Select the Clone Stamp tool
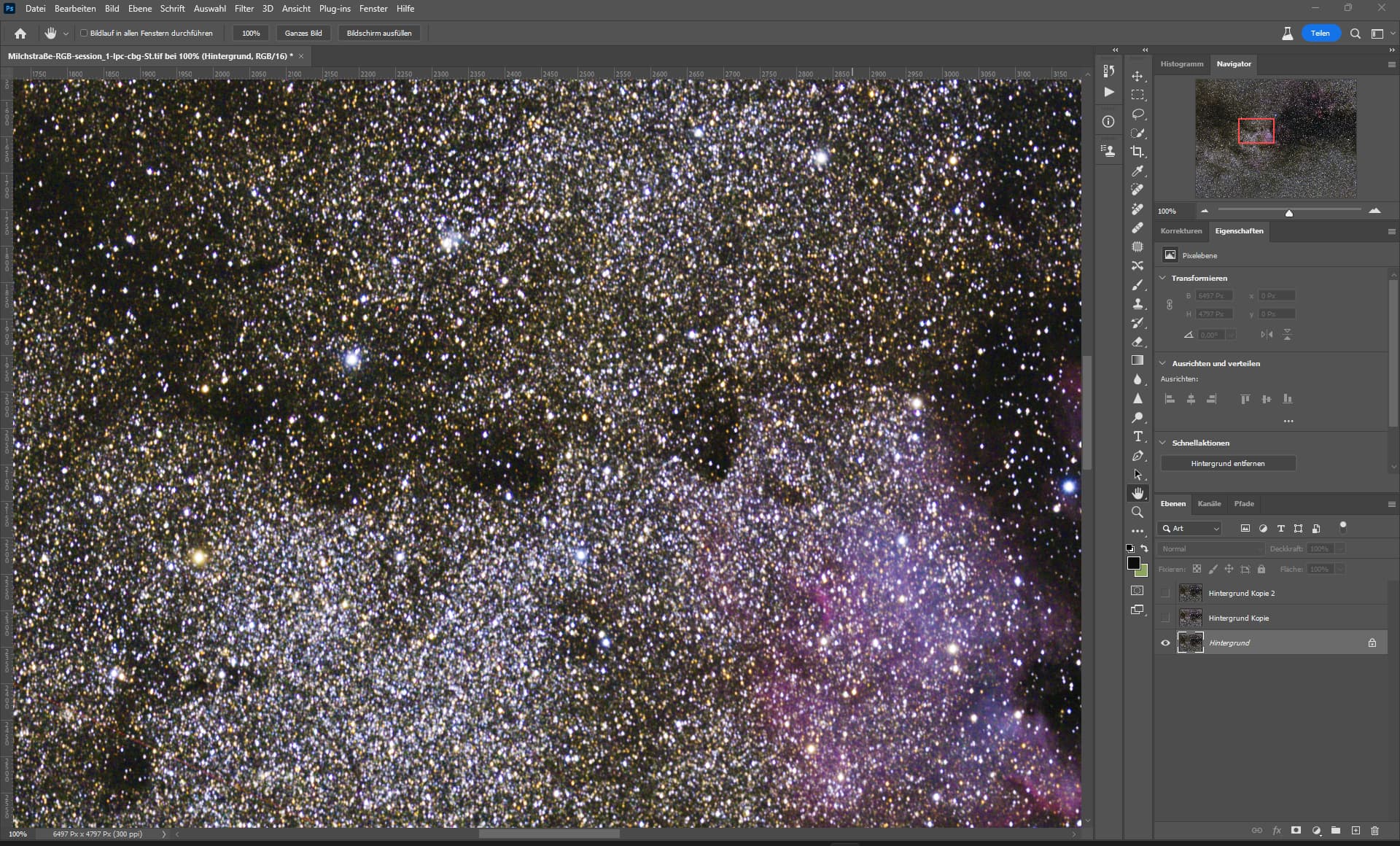1400x846 pixels. click(1137, 303)
